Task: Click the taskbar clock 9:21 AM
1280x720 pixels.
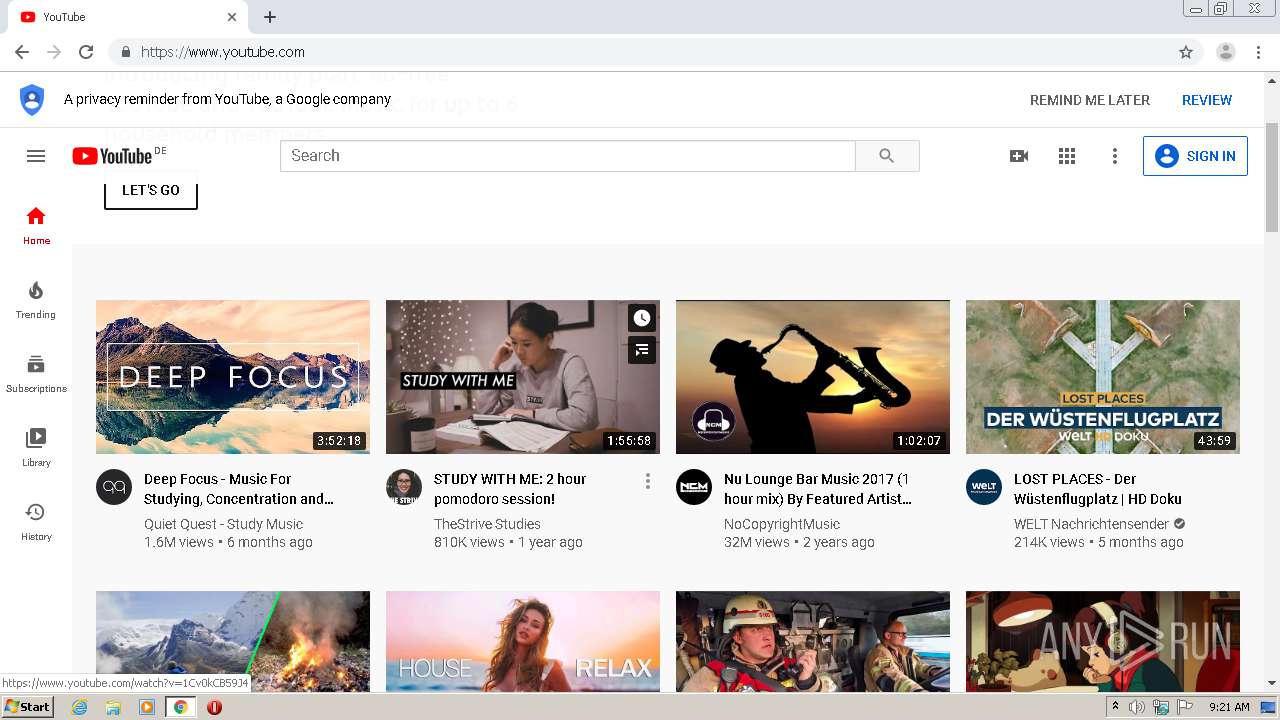Action: tap(1229, 707)
